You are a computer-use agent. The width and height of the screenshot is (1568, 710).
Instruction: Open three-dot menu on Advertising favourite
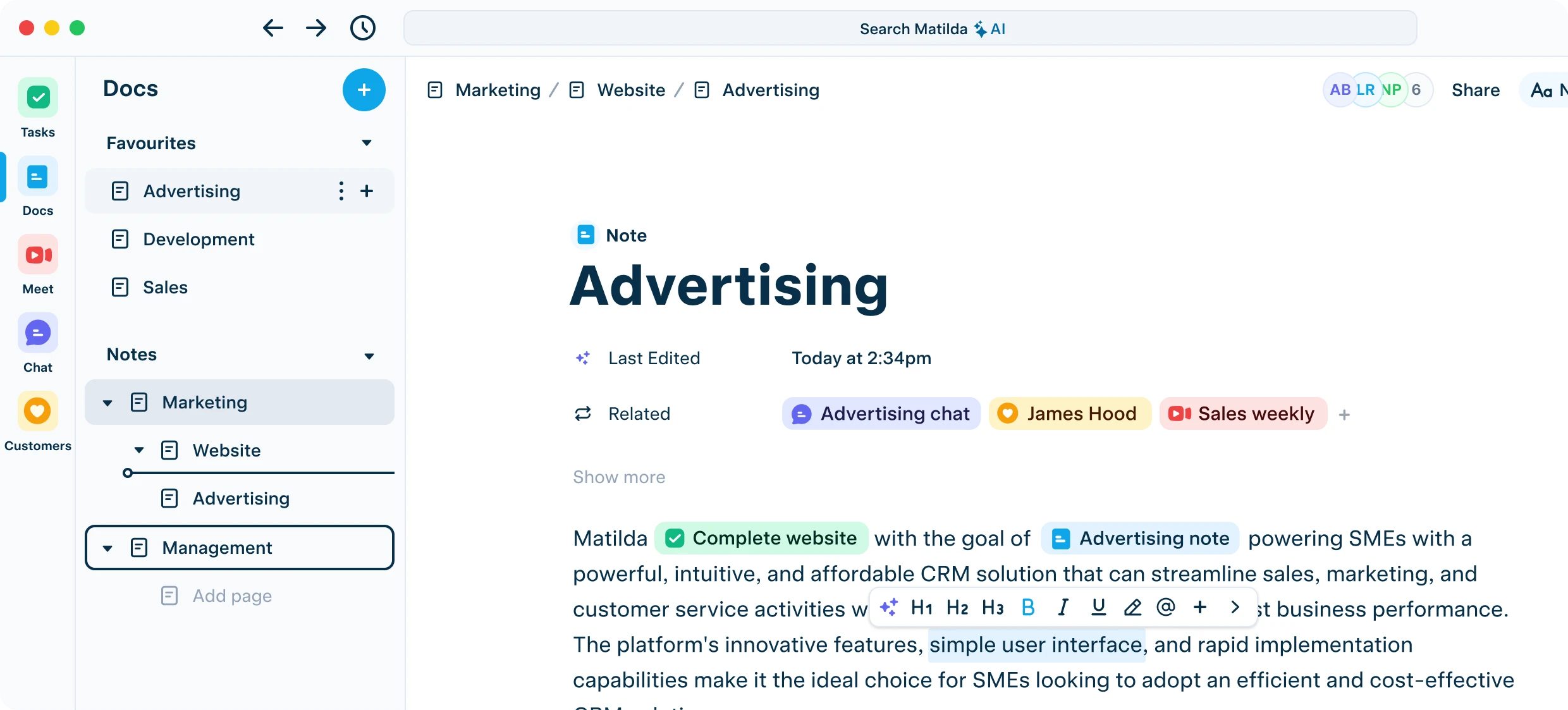[341, 191]
